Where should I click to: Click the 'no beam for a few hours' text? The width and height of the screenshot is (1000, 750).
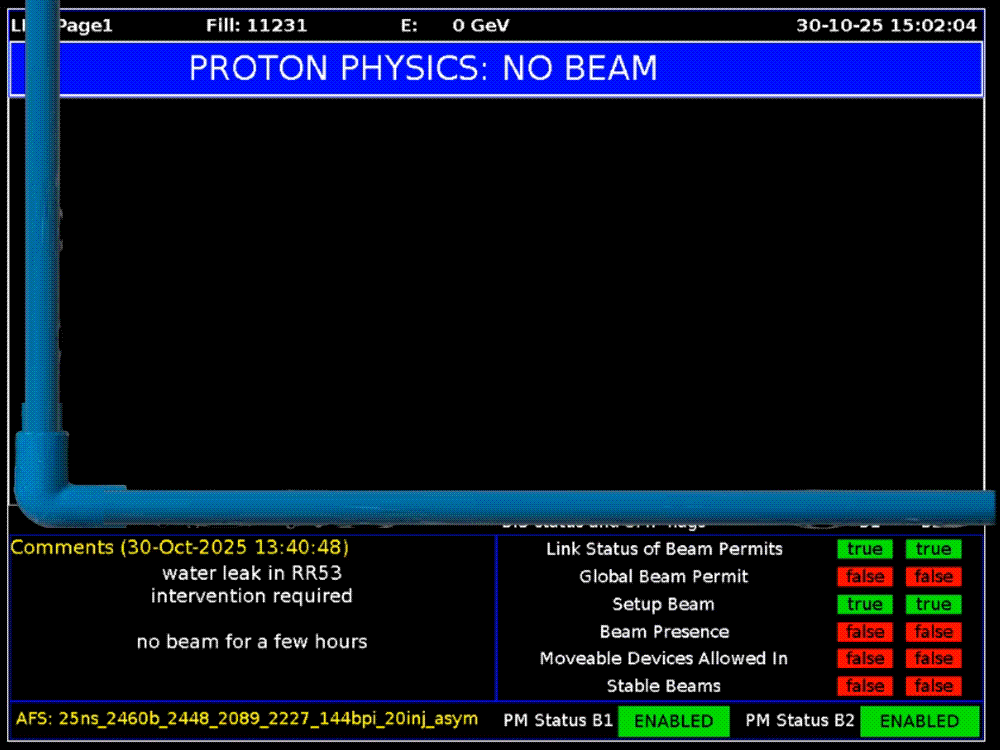251,642
